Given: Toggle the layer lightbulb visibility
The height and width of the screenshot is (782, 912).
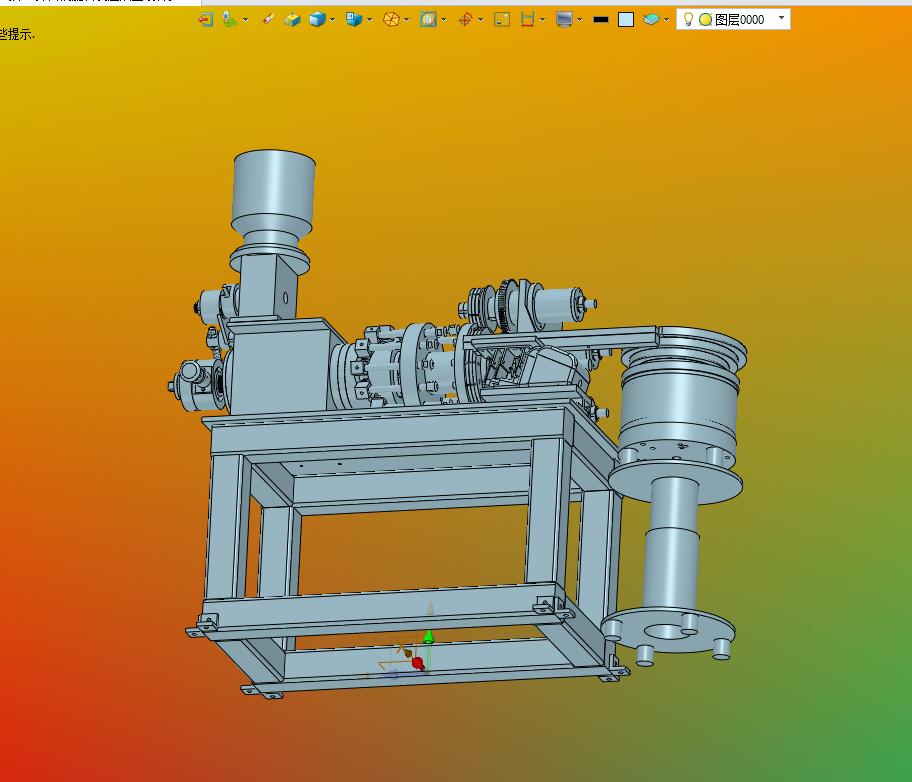Looking at the screenshot, I should (x=688, y=19).
